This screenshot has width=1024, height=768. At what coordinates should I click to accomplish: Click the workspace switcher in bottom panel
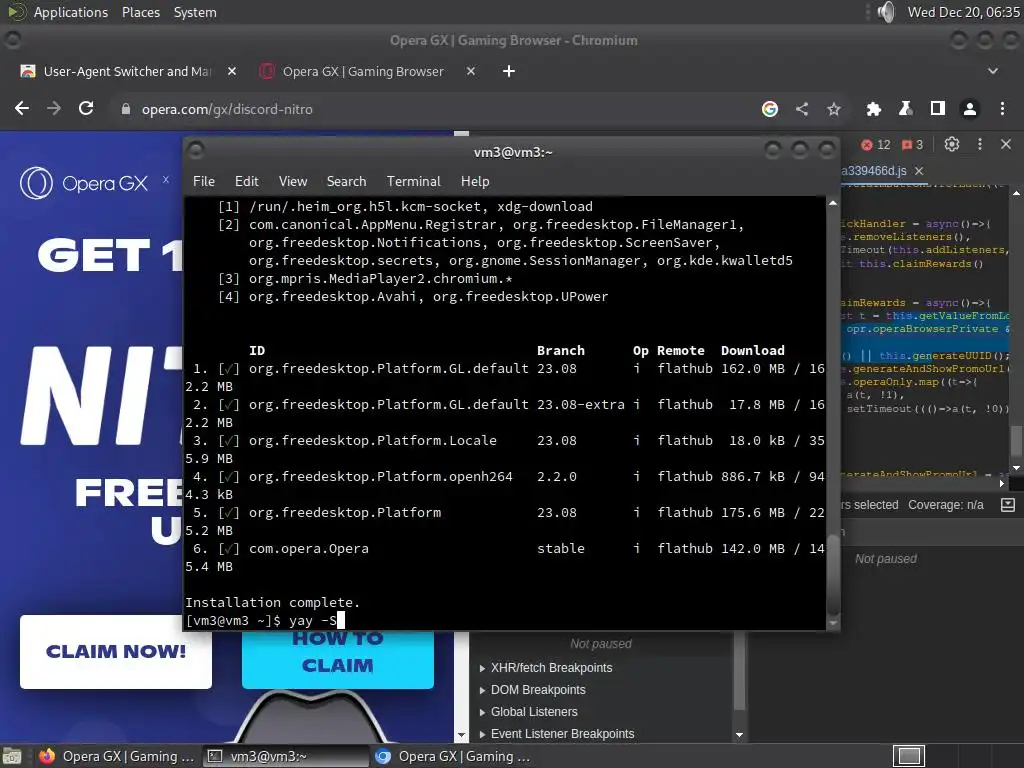pyautogui.click(x=908, y=756)
